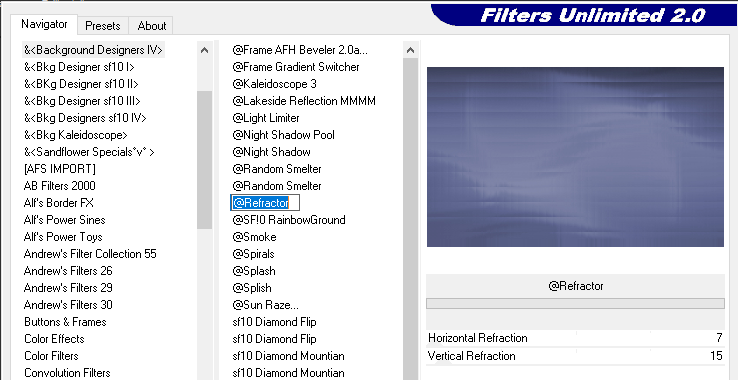Select Andrew's Filter Collection 55
The image size is (738, 380).
[x=90, y=254]
